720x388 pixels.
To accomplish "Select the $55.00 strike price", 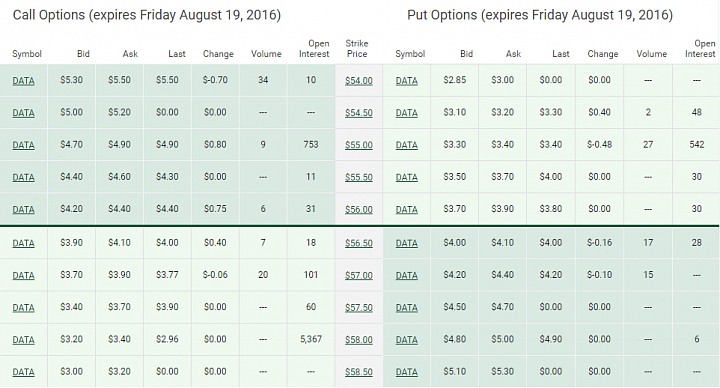I will click(x=359, y=145).
